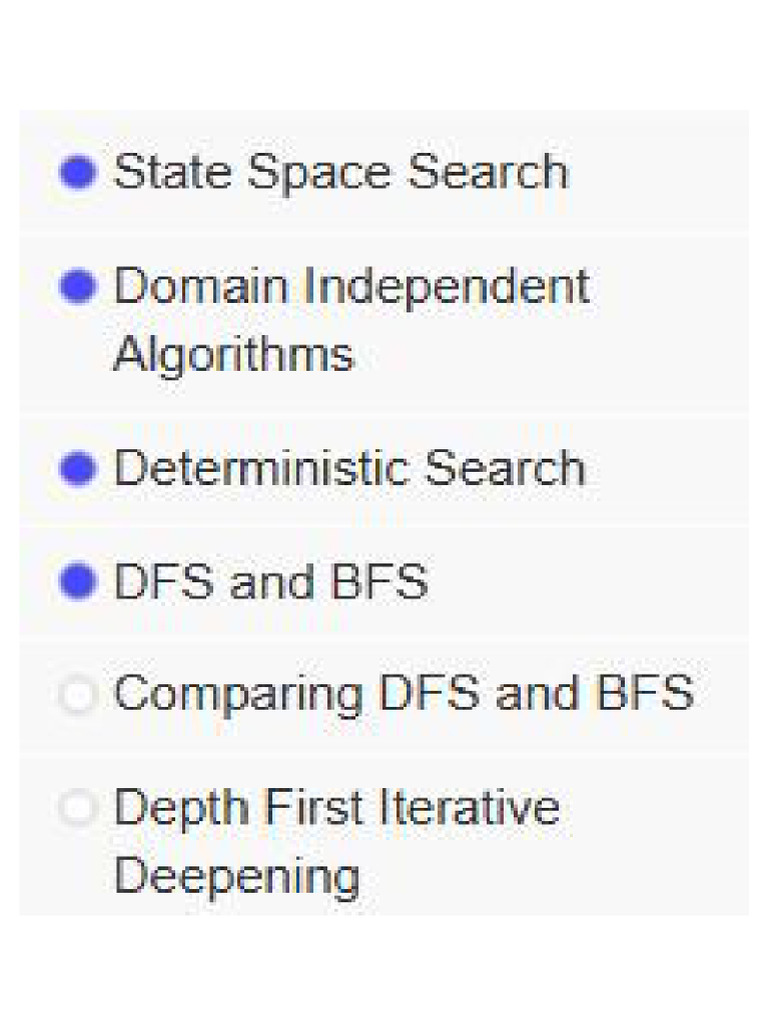The height and width of the screenshot is (1024, 768).
Task: Click the word 'Algorithms' on the wrapped line
Action: (233, 355)
